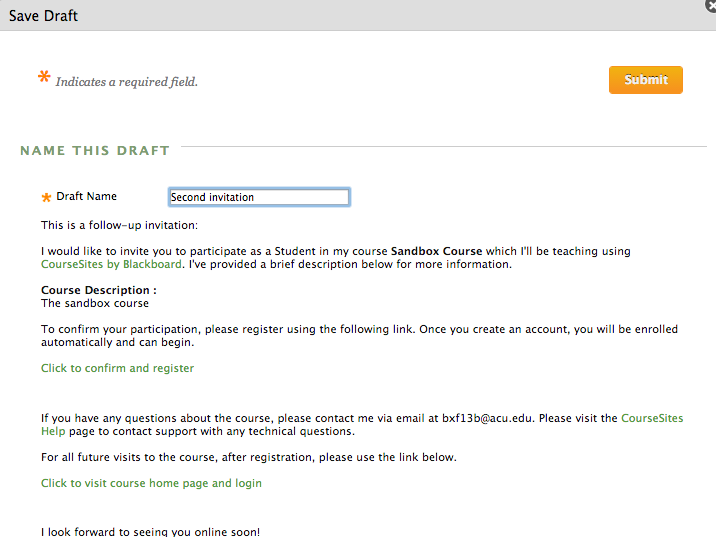
Task: Click the bold Sandbox Course name
Action: pyautogui.click(x=436, y=251)
